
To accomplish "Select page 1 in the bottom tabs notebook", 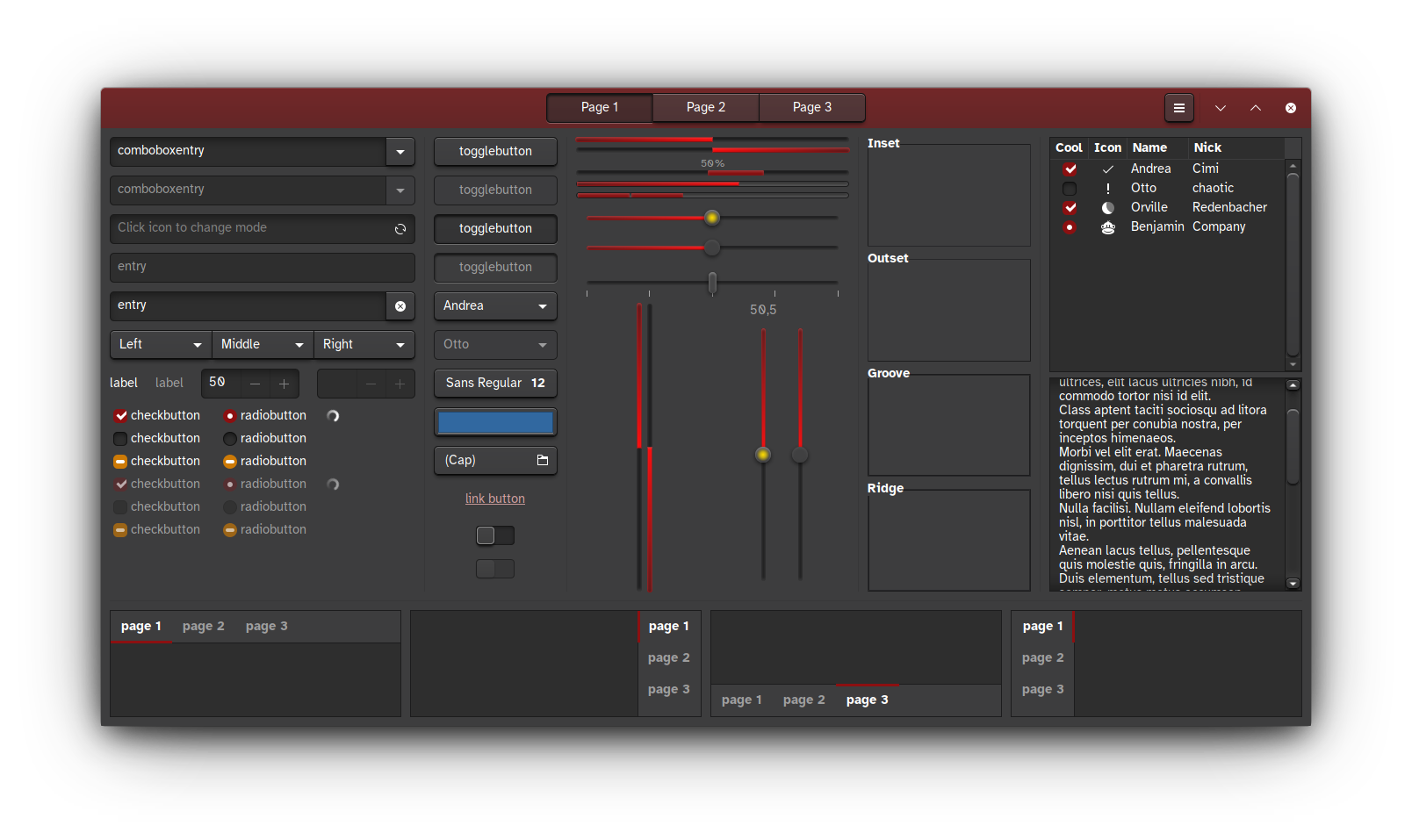I will 742,700.
